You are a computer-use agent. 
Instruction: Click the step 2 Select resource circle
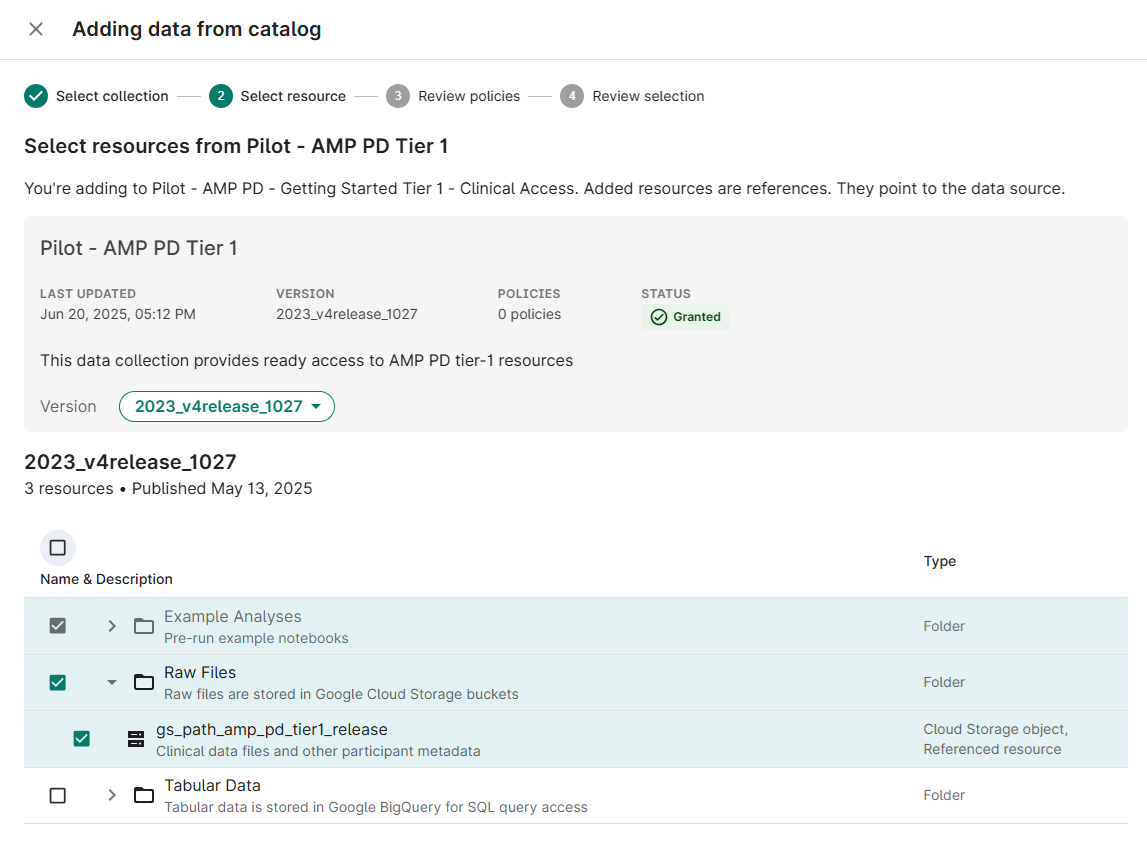click(x=220, y=96)
